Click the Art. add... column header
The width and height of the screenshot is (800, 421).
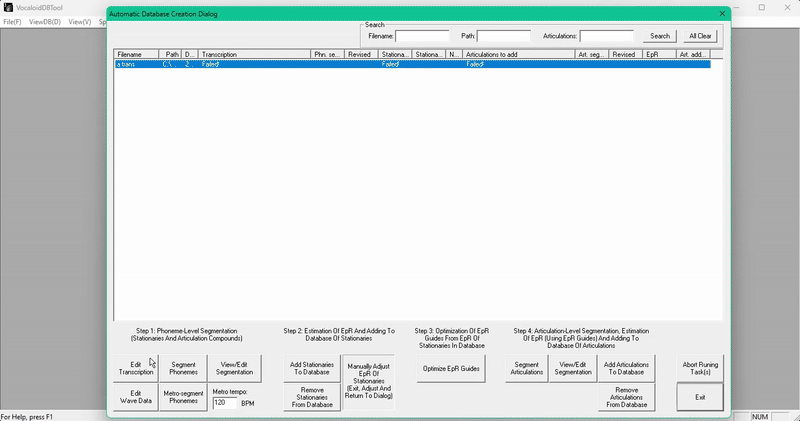tap(693, 54)
